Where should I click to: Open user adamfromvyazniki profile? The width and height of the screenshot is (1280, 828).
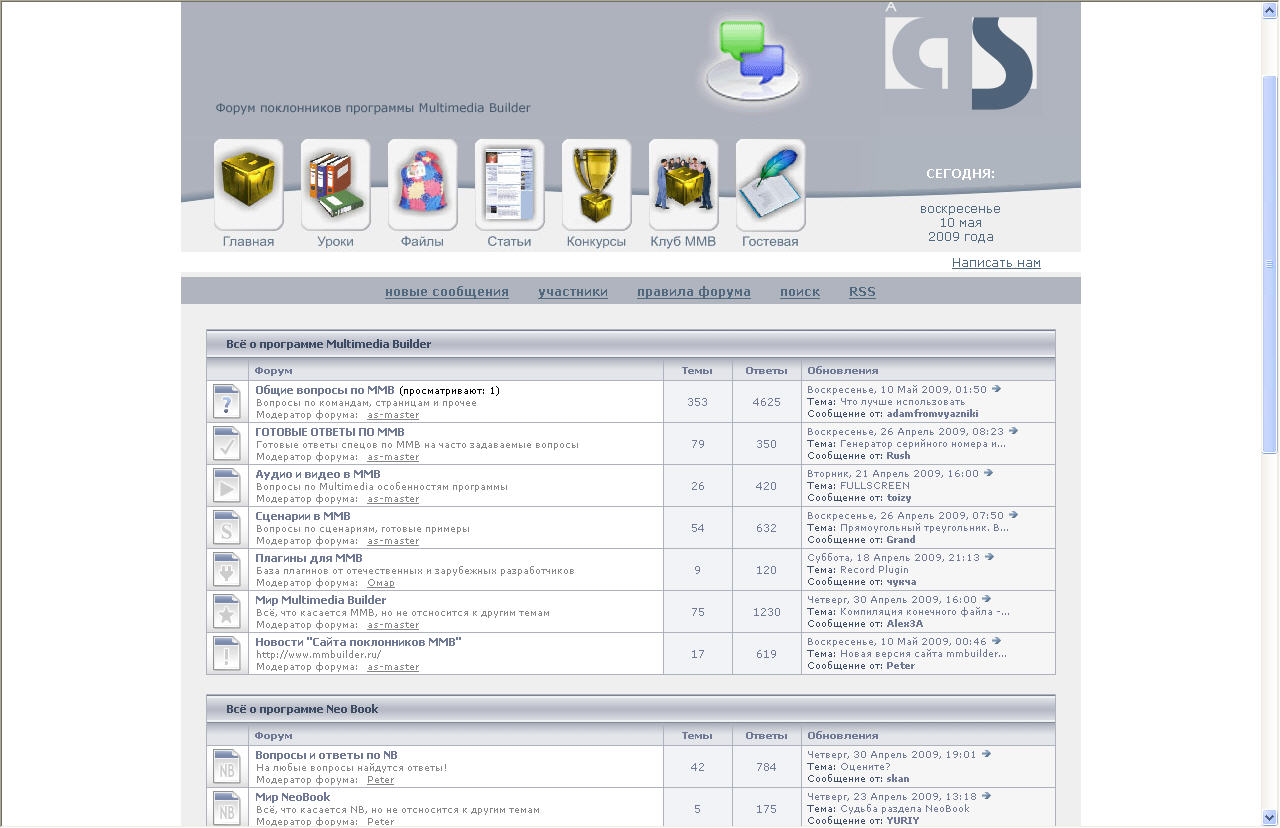click(x=932, y=413)
